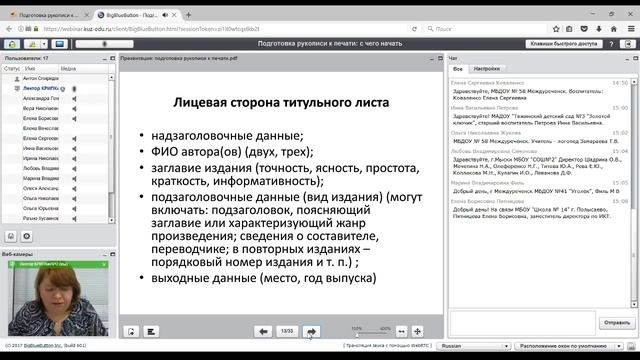The height and width of the screenshot is (360, 640).
Task: Go back with the browser back arrow
Action: [9, 29]
